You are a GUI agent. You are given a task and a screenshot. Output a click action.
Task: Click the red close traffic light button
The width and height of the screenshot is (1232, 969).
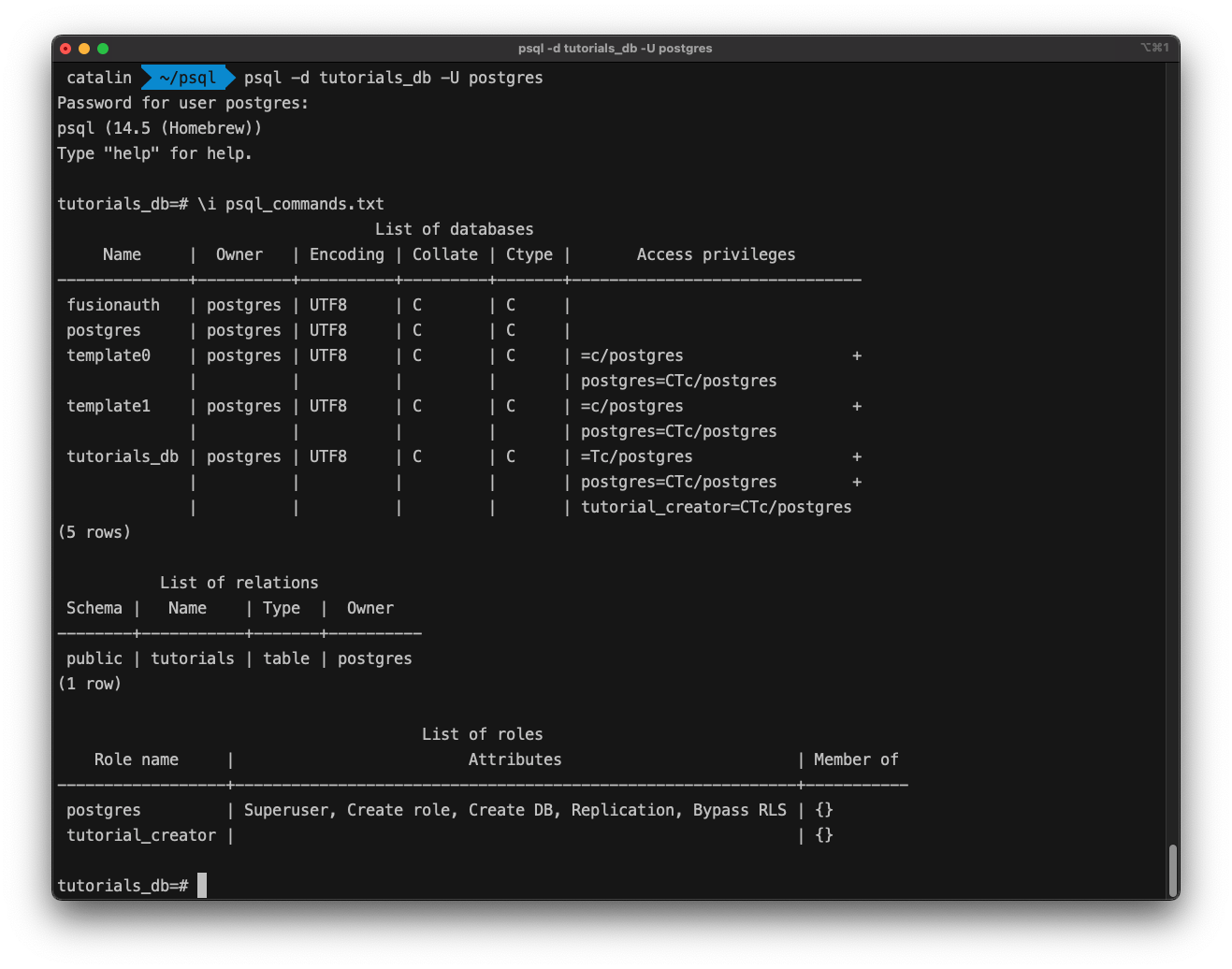(65, 48)
